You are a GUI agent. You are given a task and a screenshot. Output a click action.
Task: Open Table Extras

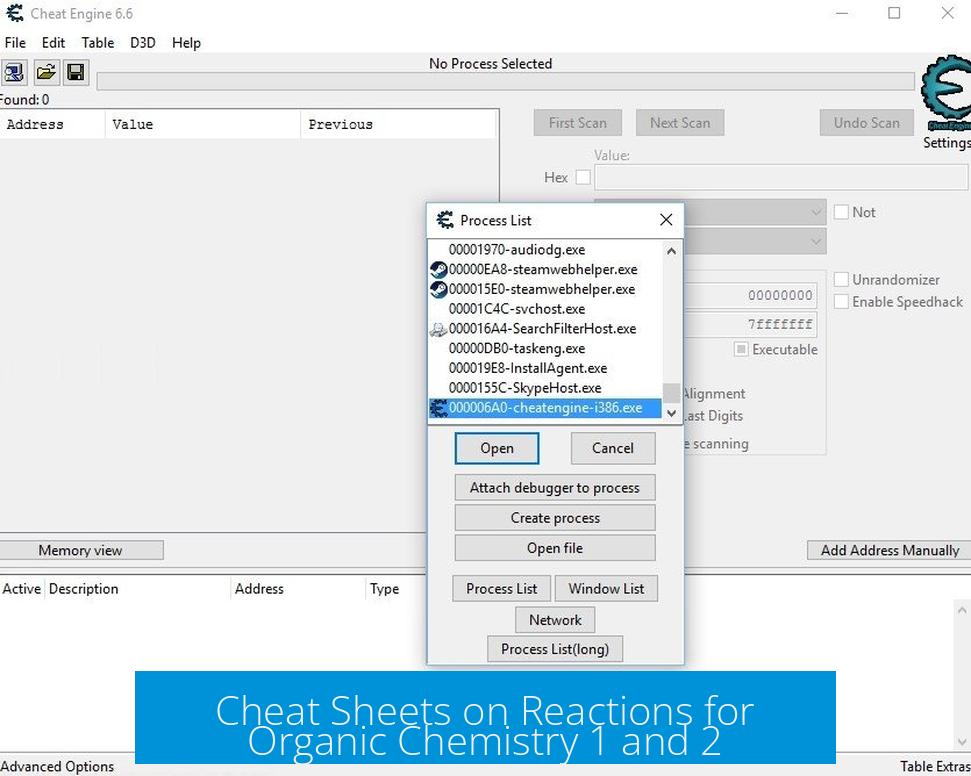point(935,767)
